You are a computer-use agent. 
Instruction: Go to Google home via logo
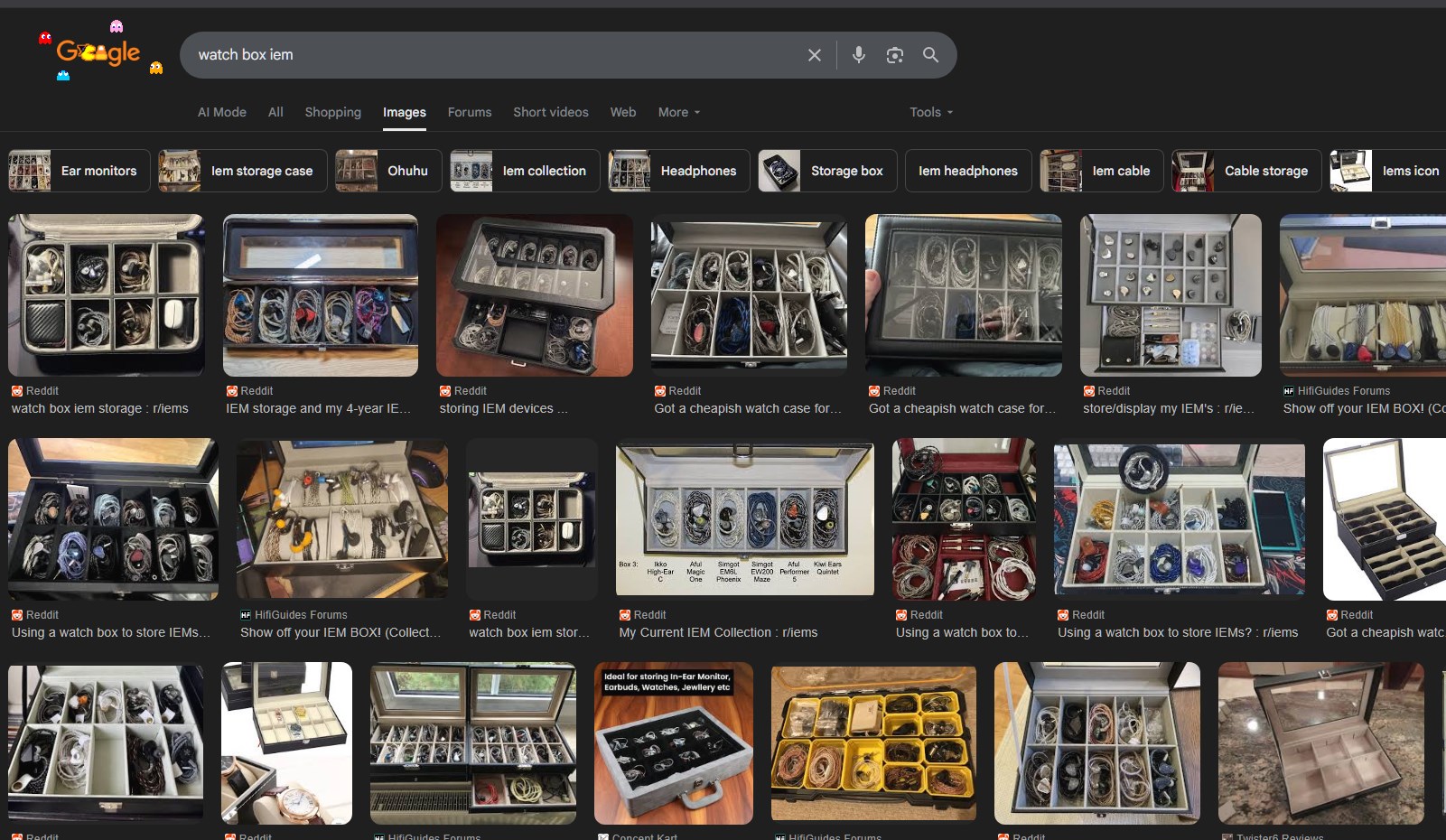[x=98, y=52]
